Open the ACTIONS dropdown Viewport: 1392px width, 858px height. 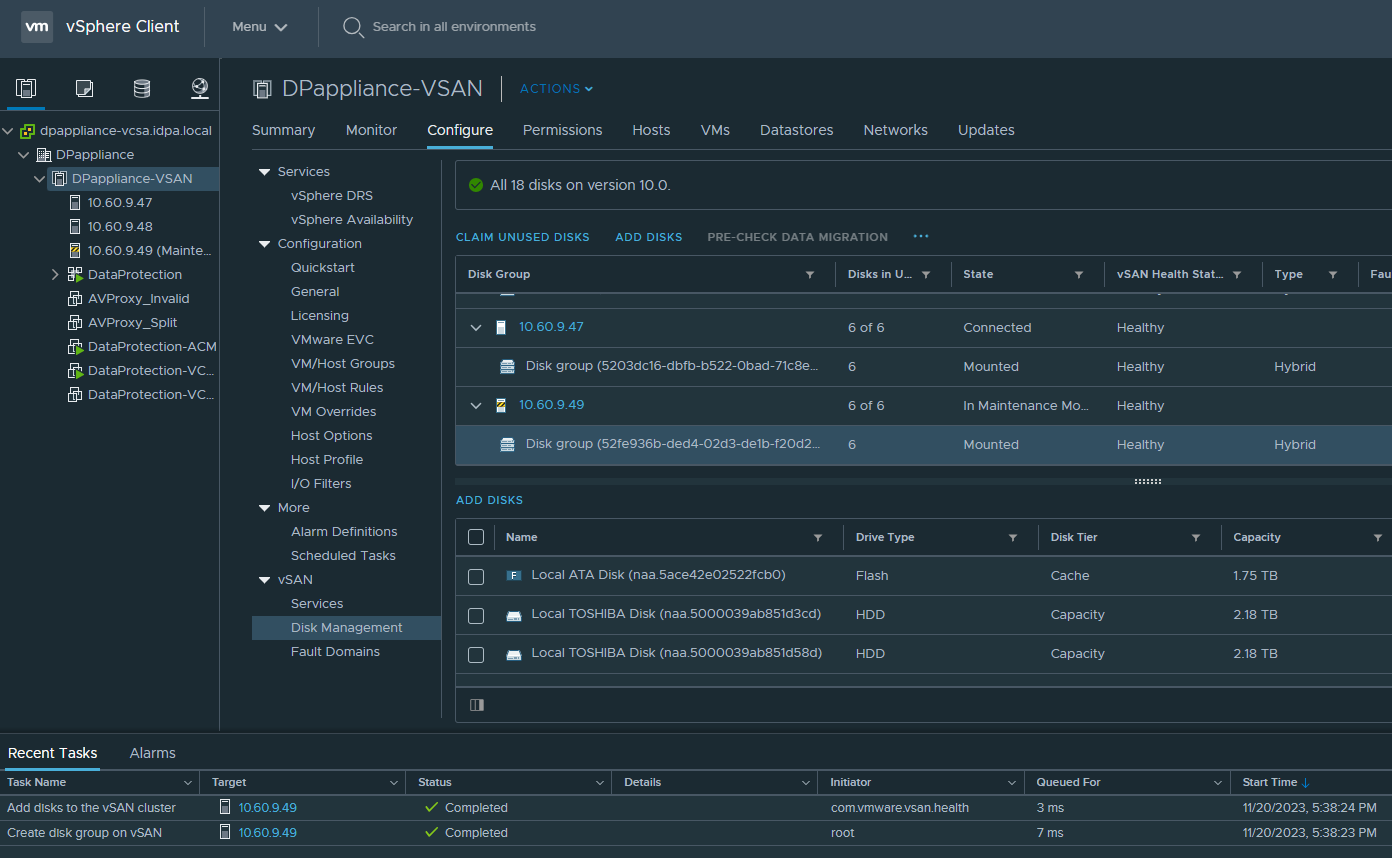(556, 88)
